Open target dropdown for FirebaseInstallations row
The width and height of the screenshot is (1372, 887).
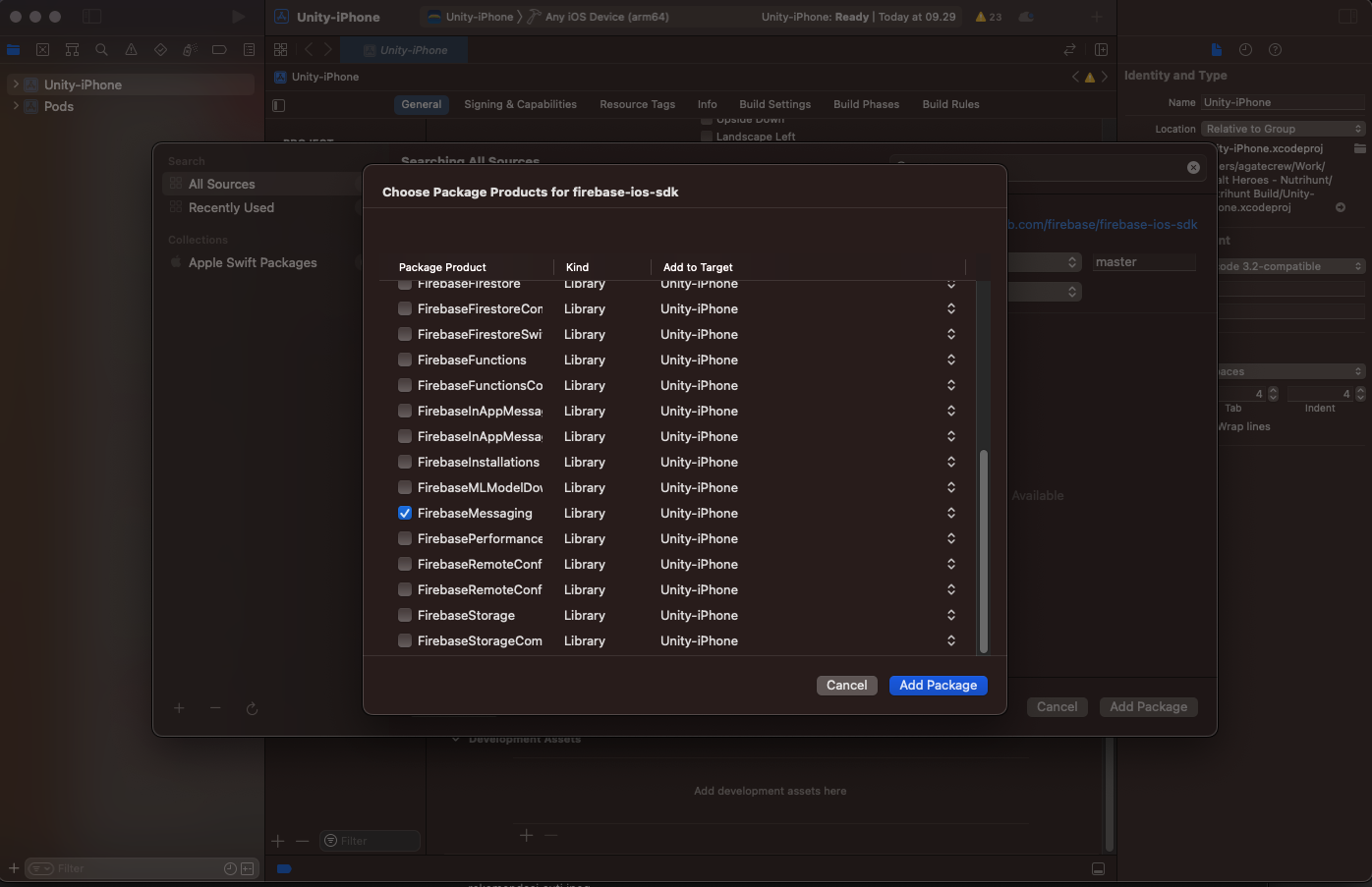(950, 462)
